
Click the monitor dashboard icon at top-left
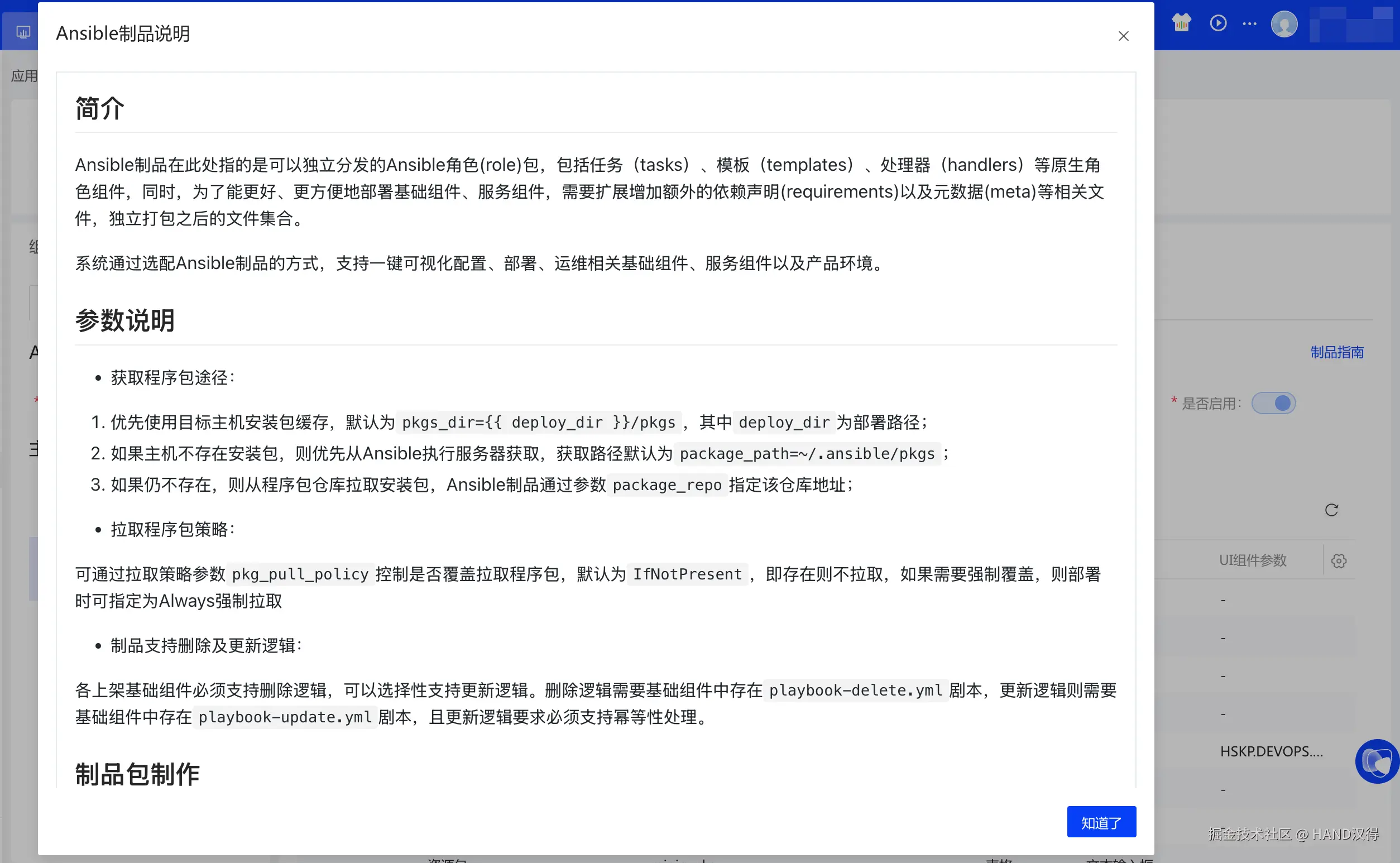23,32
